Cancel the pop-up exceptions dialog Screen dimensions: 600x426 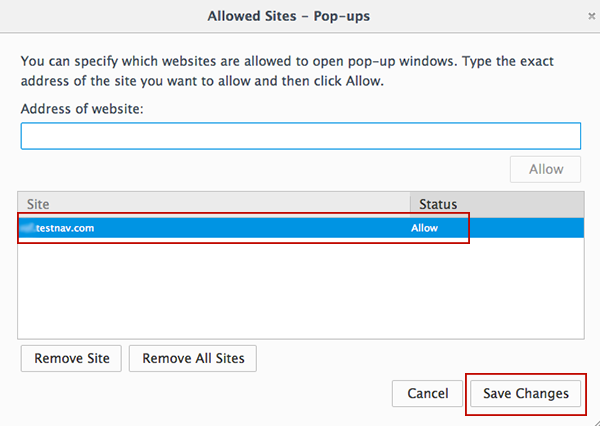427,393
